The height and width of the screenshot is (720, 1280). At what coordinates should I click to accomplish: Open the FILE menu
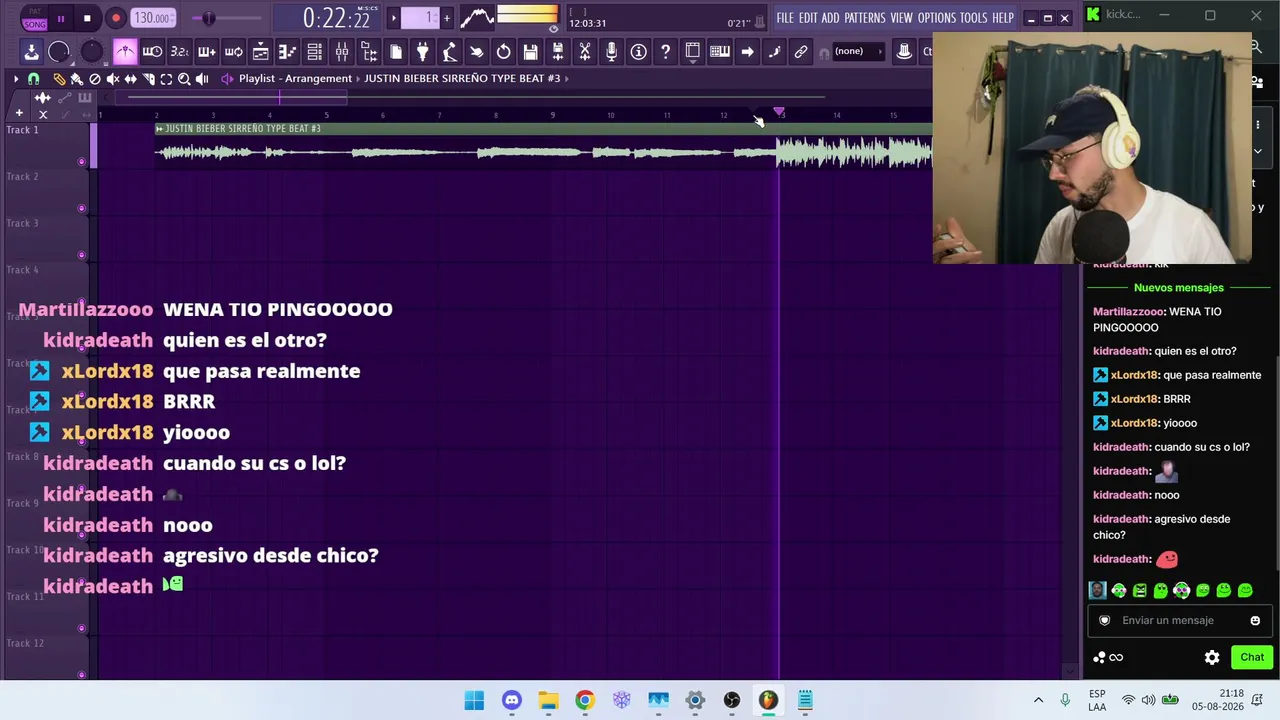[x=785, y=18]
